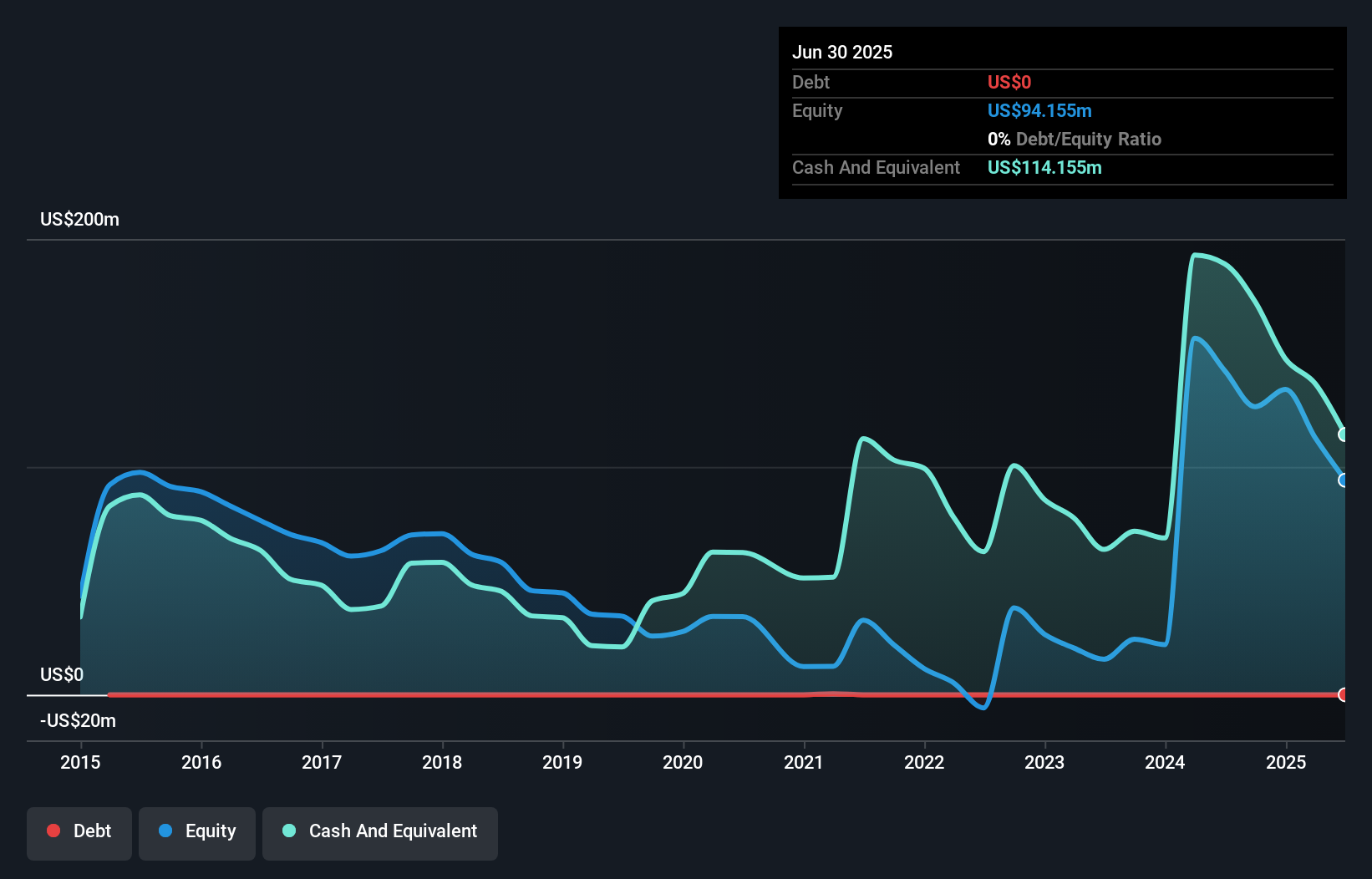This screenshot has width=1372, height=879.
Task: Click the US$114.155m cash value
Action: pyautogui.click(x=1044, y=167)
